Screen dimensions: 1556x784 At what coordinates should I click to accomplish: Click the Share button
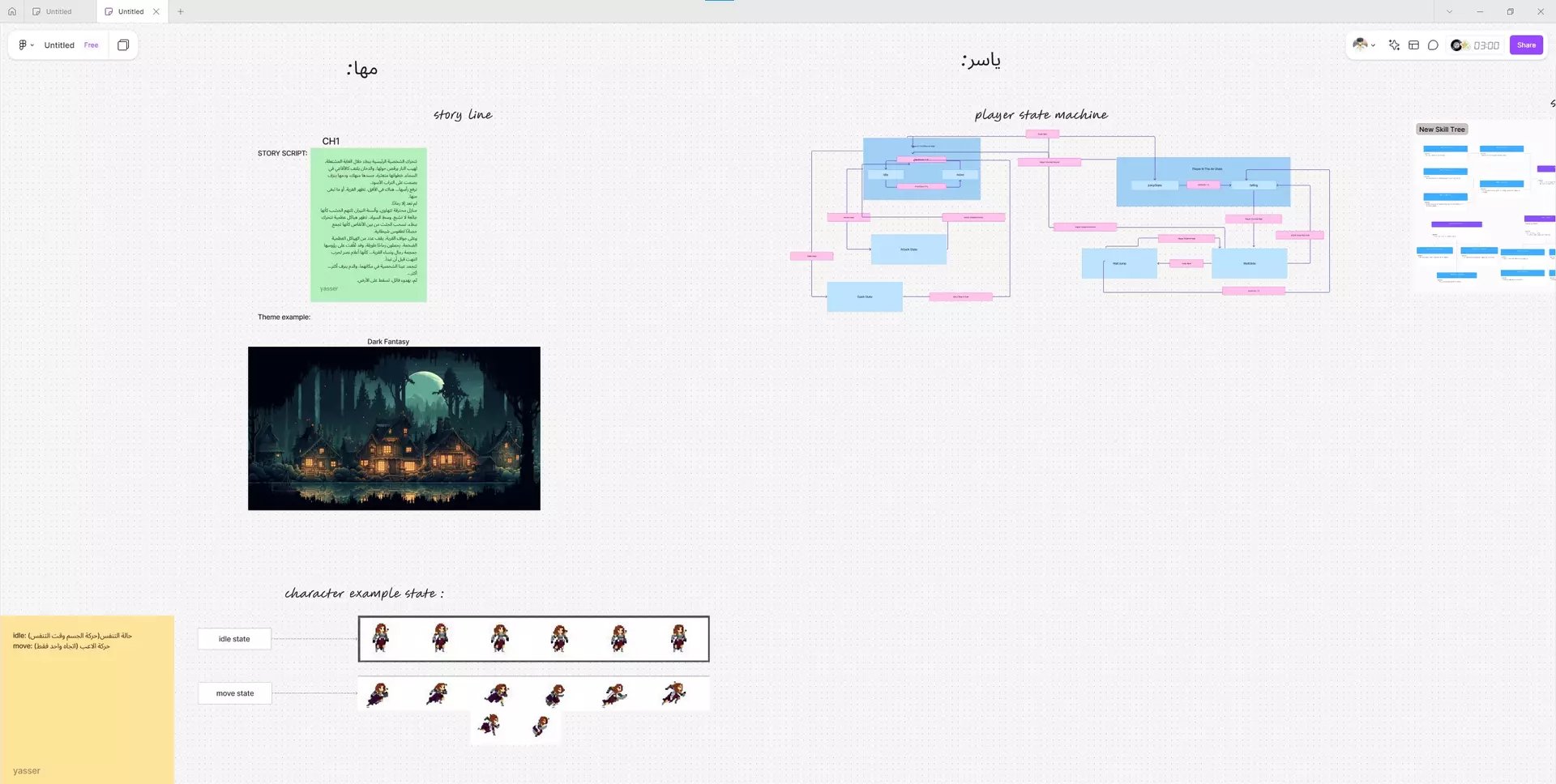click(1525, 45)
